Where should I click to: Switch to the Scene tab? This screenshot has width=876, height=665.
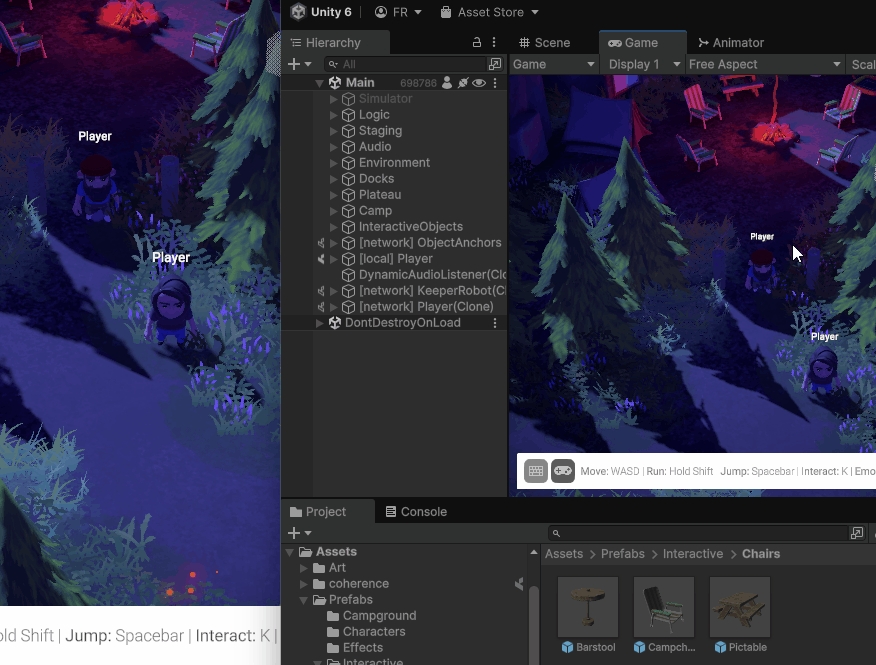tap(544, 43)
